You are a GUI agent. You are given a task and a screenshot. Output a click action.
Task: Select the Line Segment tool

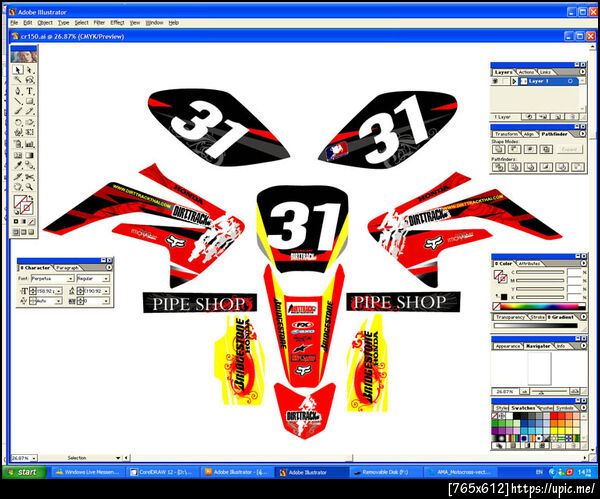click(x=18, y=101)
